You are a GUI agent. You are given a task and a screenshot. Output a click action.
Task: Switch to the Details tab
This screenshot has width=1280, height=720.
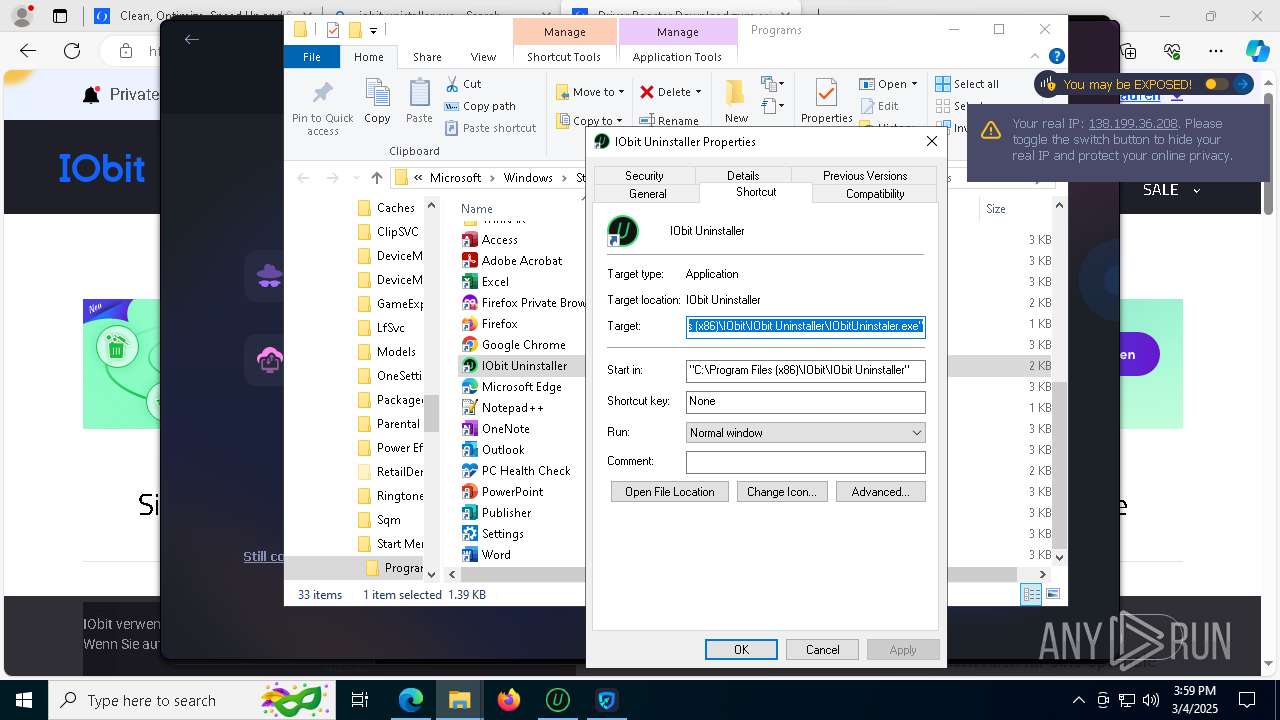click(743, 175)
